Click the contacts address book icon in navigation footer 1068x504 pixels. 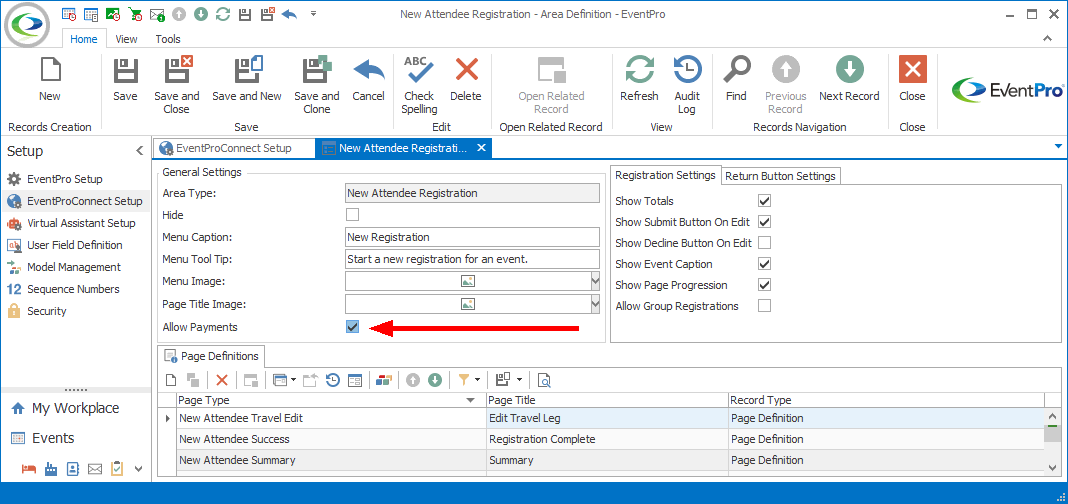tap(73, 469)
